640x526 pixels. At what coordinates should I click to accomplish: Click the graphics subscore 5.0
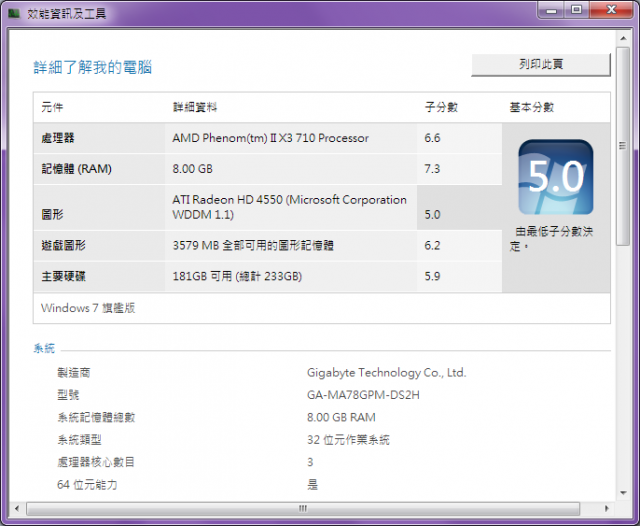pyautogui.click(x=432, y=215)
